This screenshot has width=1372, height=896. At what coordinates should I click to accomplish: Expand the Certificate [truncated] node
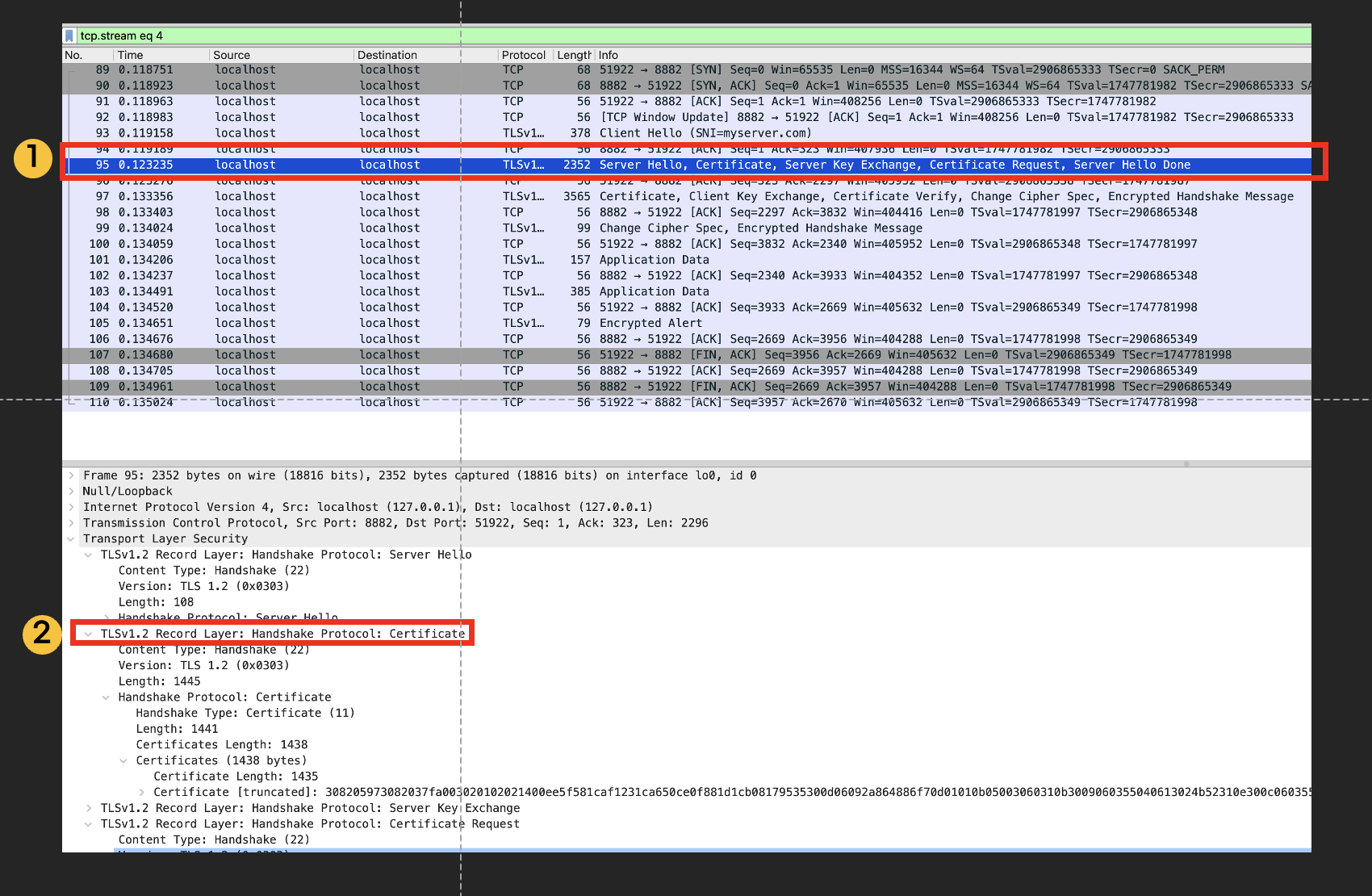pyautogui.click(x=141, y=793)
